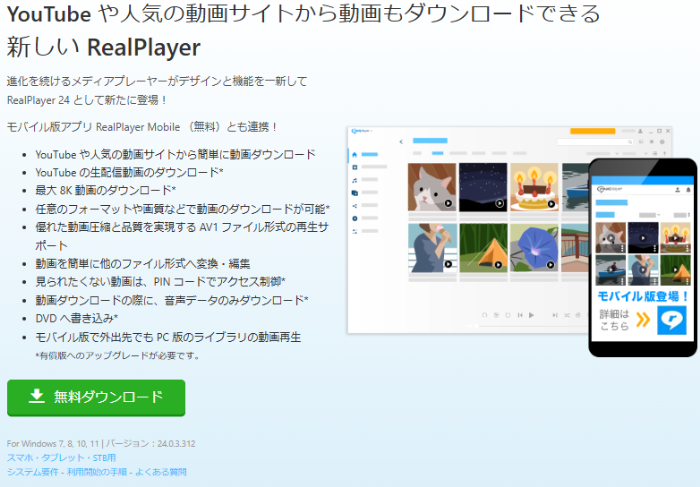Click the text *有償版へのアップグレードが必要です。
Viewport: 700px width, 487px height.
tap(118, 356)
